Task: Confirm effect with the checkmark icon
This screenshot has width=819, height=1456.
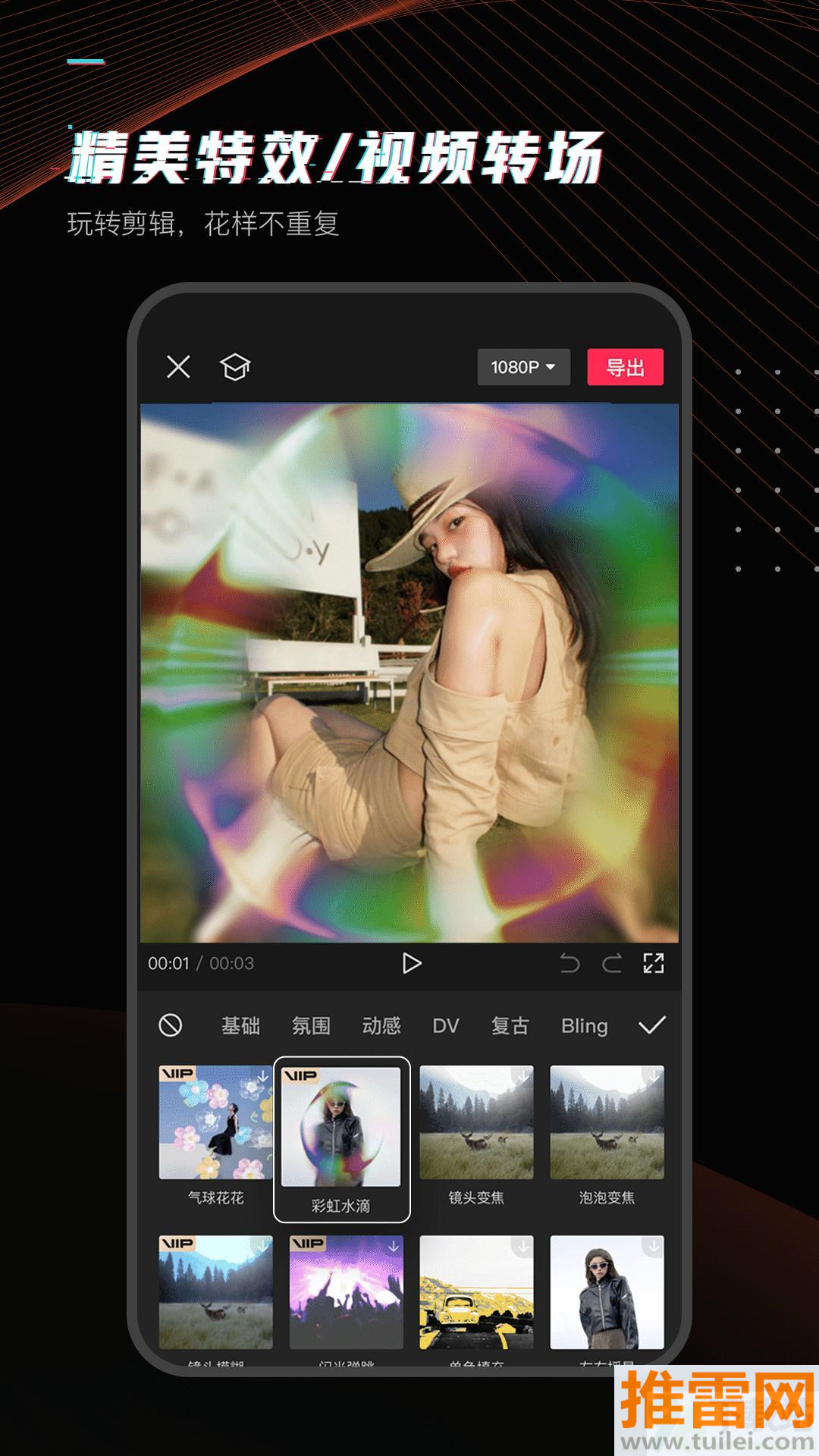Action: point(652,1025)
